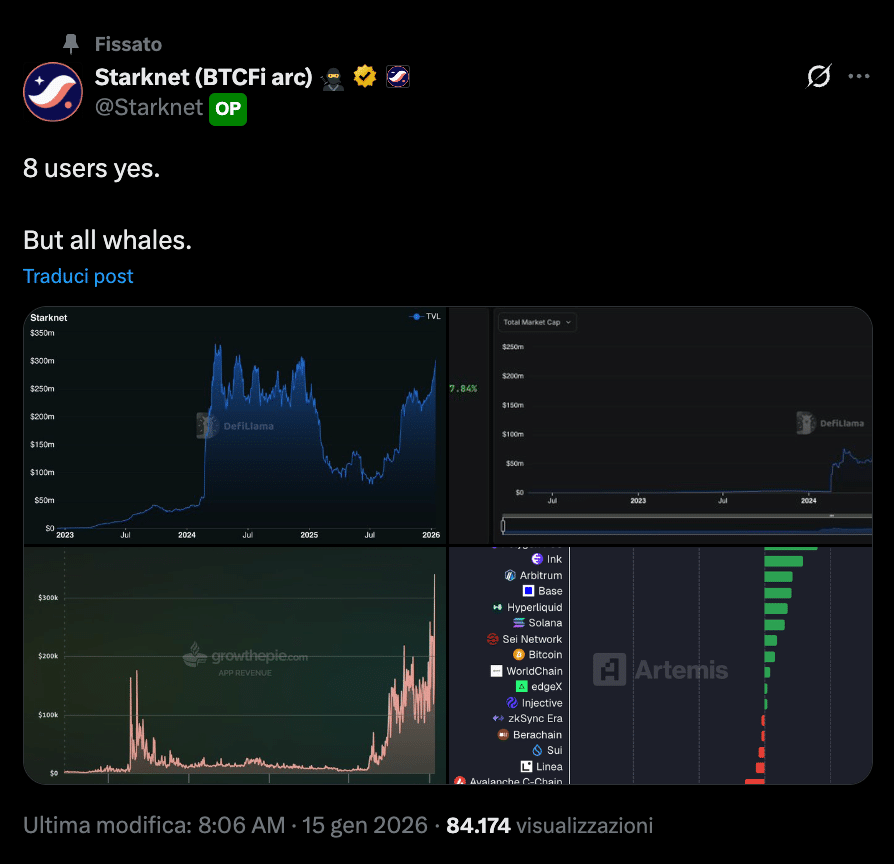This screenshot has width=894, height=864.
Task: Click the 84.174 visualizzazioni count
Action: pyautogui.click(x=549, y=826)
